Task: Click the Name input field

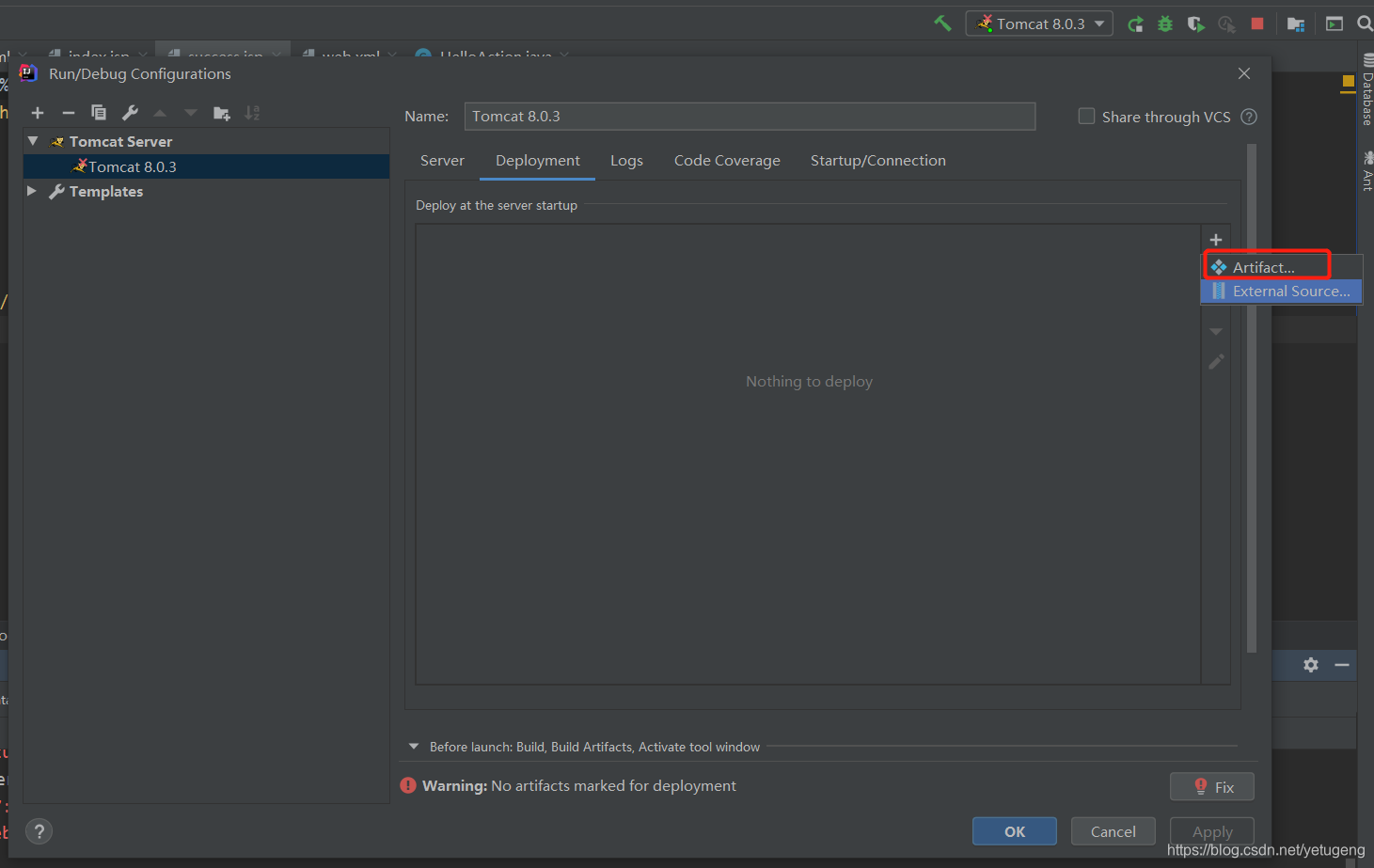Action: pos(750,117)
